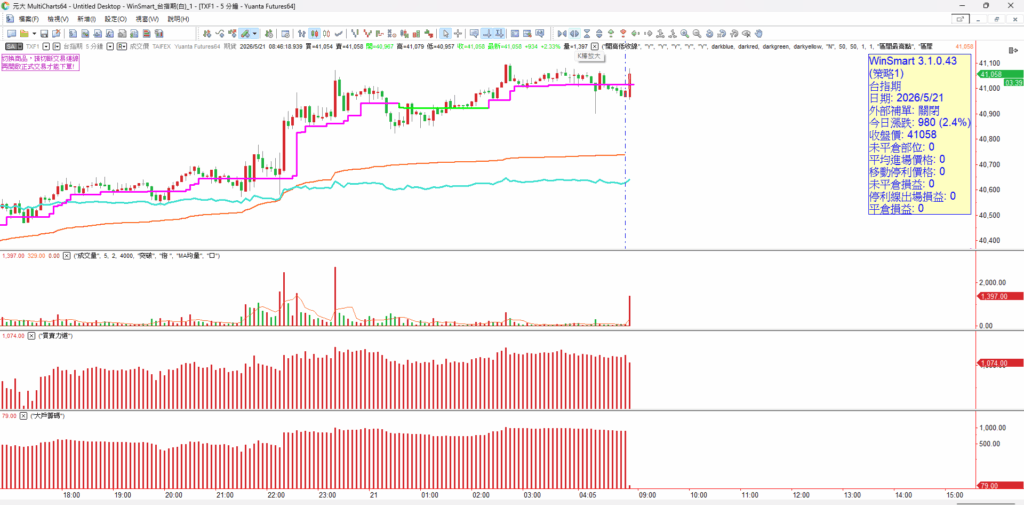Click the K棒放大 button
1024x505 pixels.
pyautogui.click(x=591, y=57)
